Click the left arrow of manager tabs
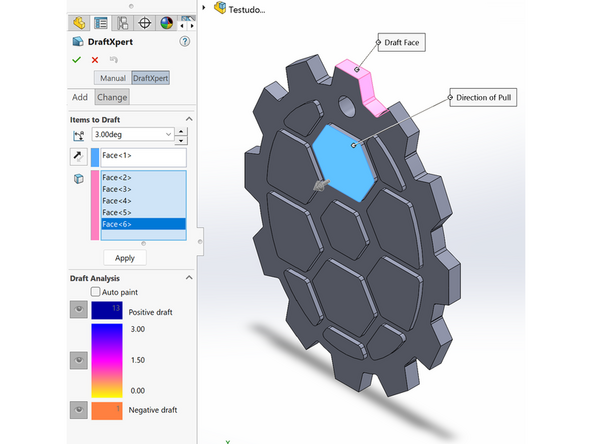The image size is (592, 444). coord(182,26)
